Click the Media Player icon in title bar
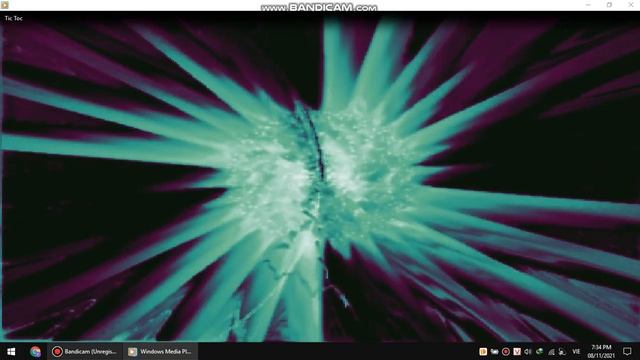This screenshot has height=360, width=640. pyautogui.click(x=4, y=5)
